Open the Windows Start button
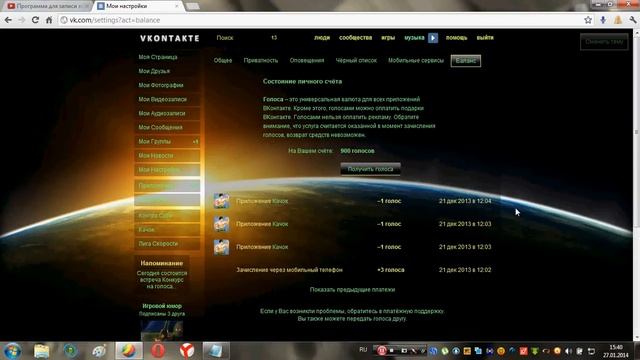The width and height of the screenshot is (640, 360). pyautogui.click(x=12, y=351)
